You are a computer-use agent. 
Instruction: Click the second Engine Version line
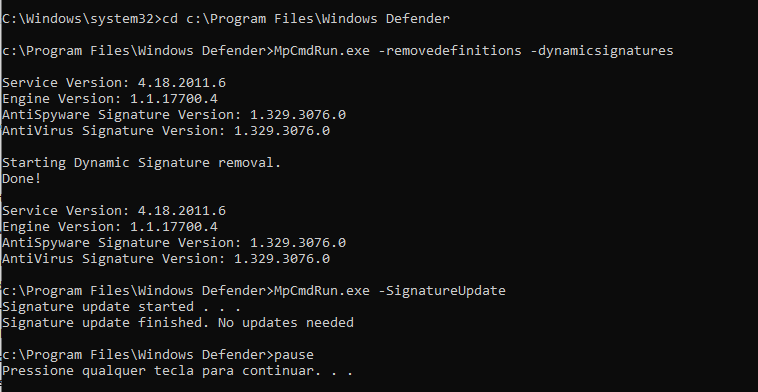click(x=110, y=227)
